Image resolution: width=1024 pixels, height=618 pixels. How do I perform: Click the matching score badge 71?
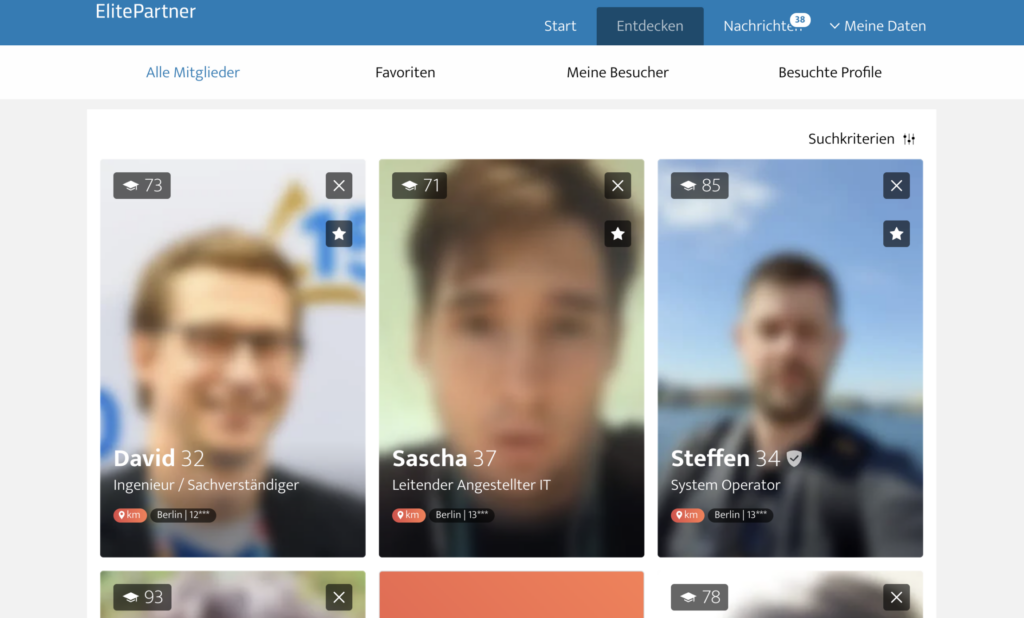coord(419,186)
